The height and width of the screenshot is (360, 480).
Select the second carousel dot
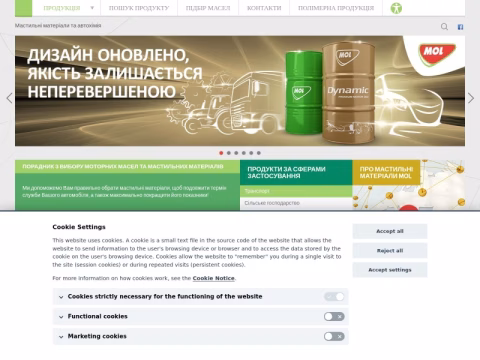(229, 153)
